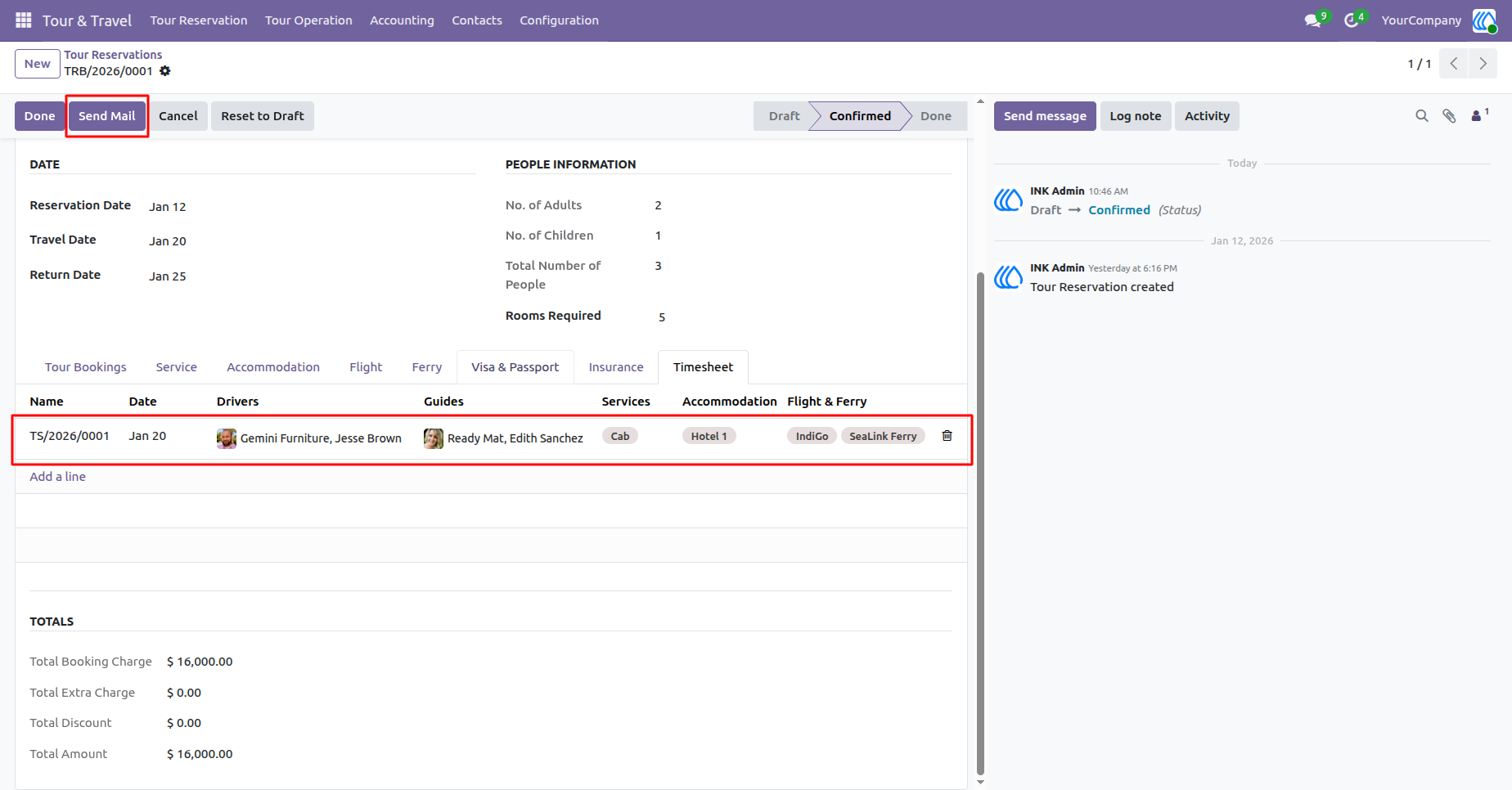The height and width of the screenshot is (790, 1512).
Task: Go to previous record arrow
Action: 1454,64
